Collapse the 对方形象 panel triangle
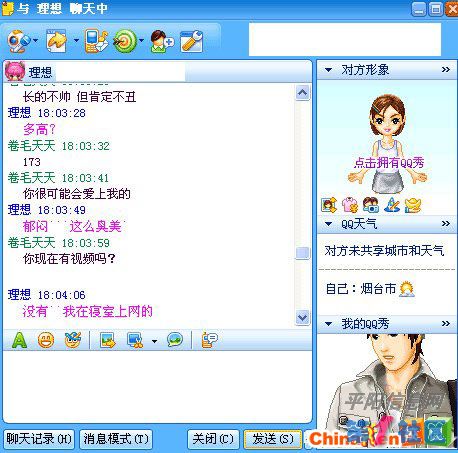 328,70
